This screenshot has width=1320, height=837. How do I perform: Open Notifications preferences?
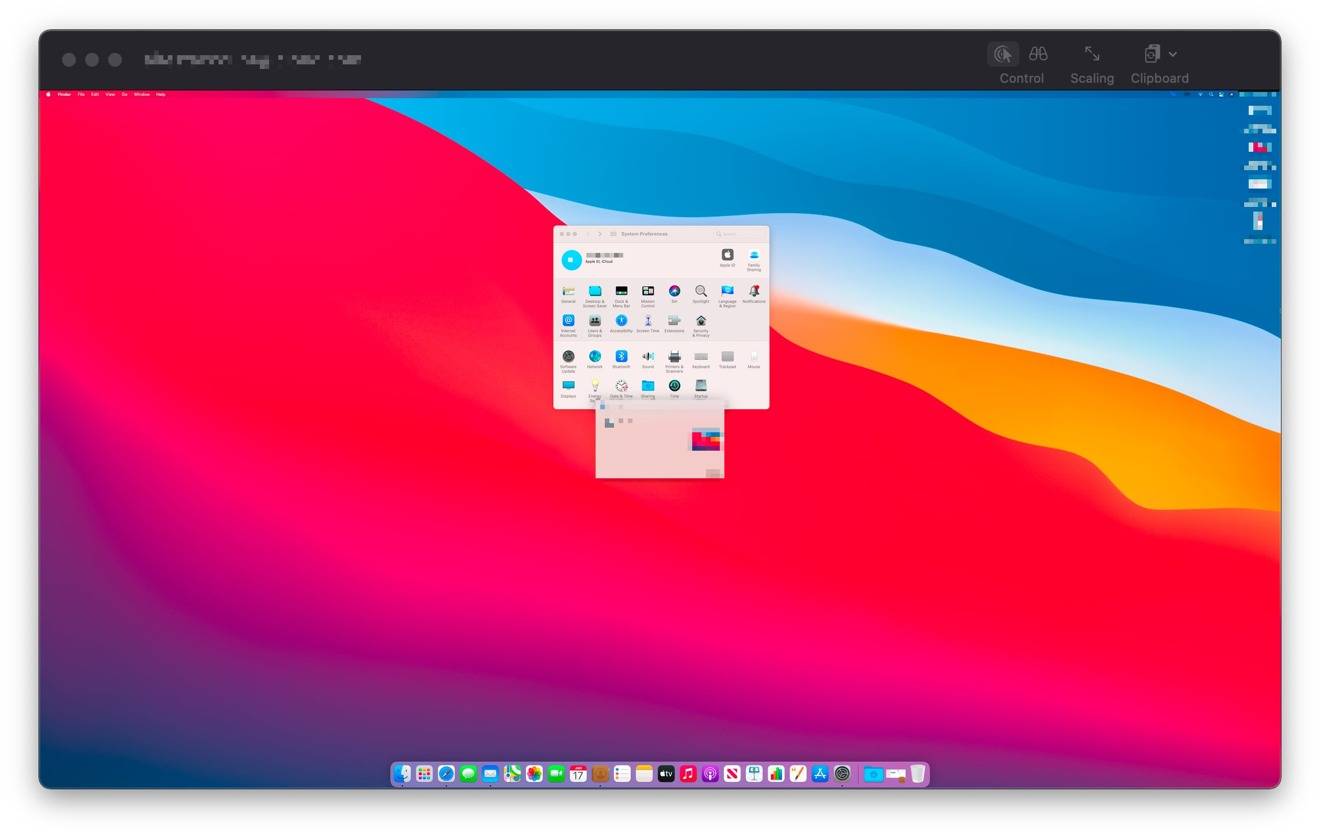pos(754,295)
